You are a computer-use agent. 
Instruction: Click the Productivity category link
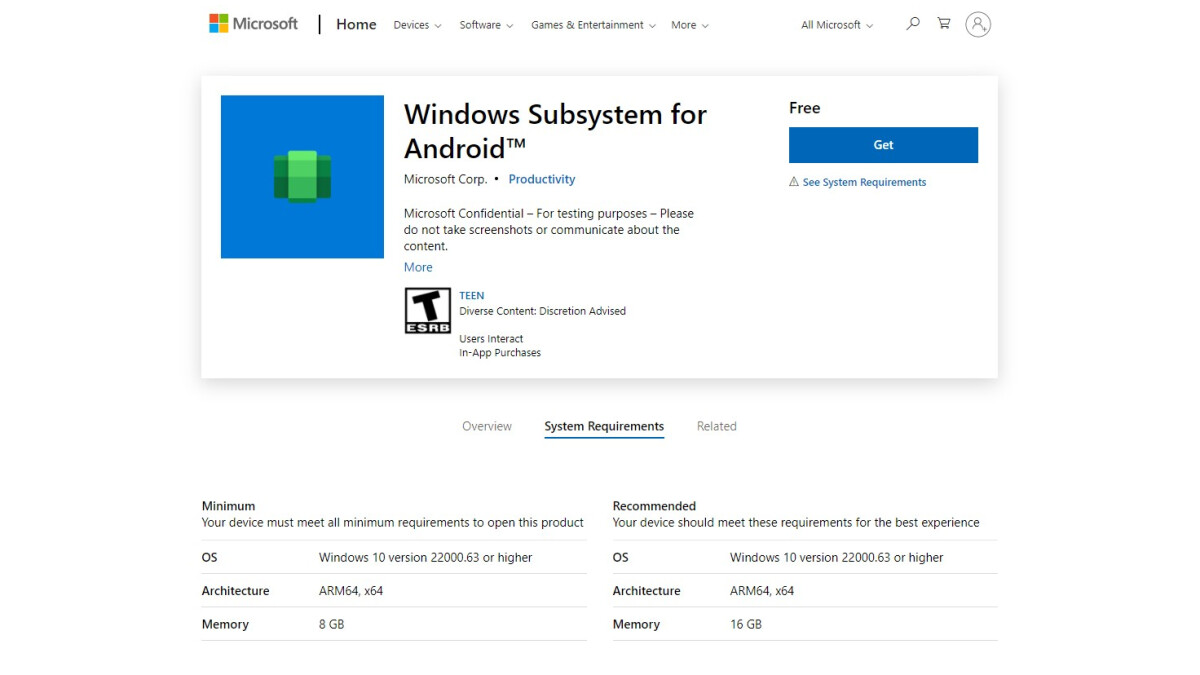click(x=541, y=179)
